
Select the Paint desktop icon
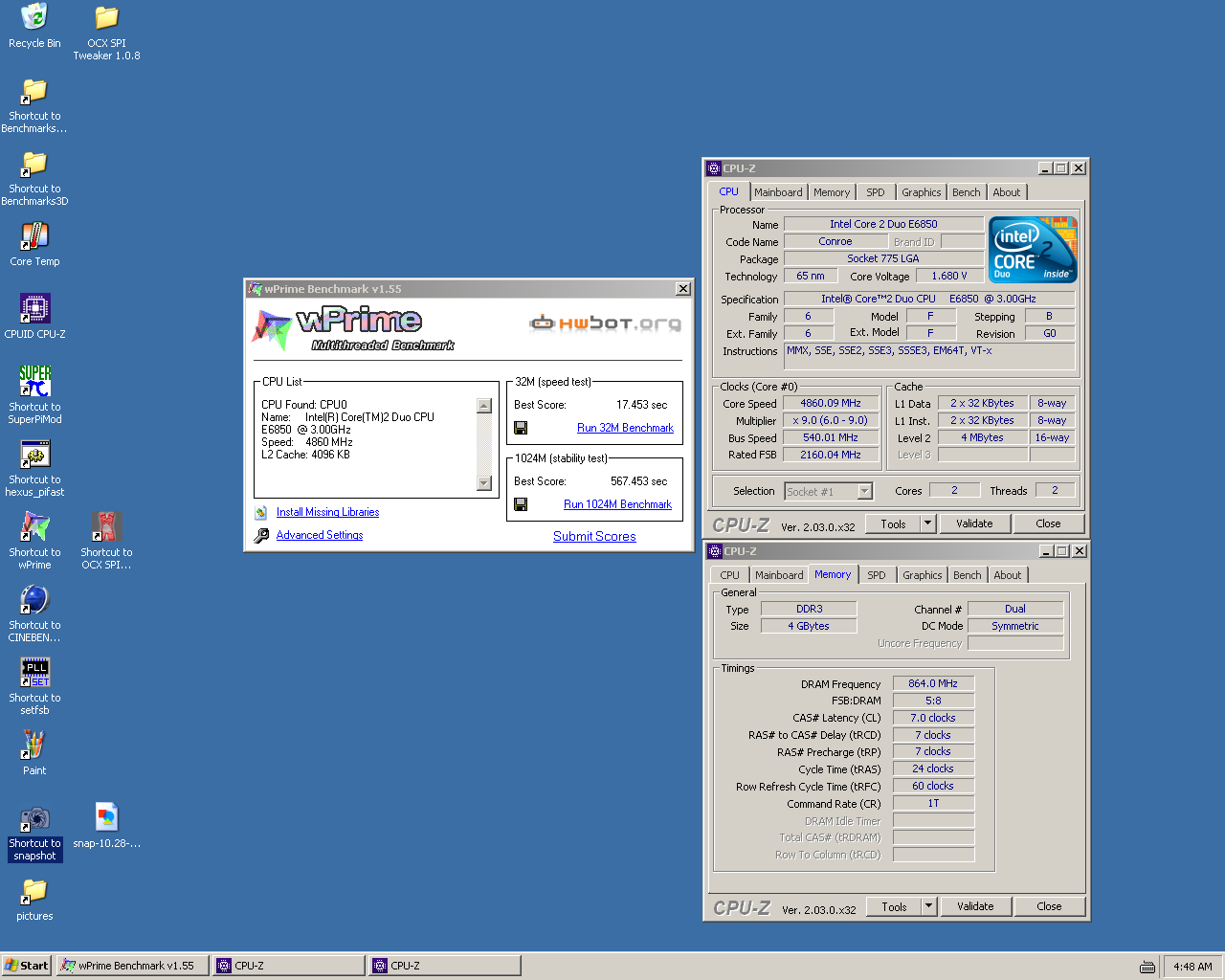coord(34,745)
